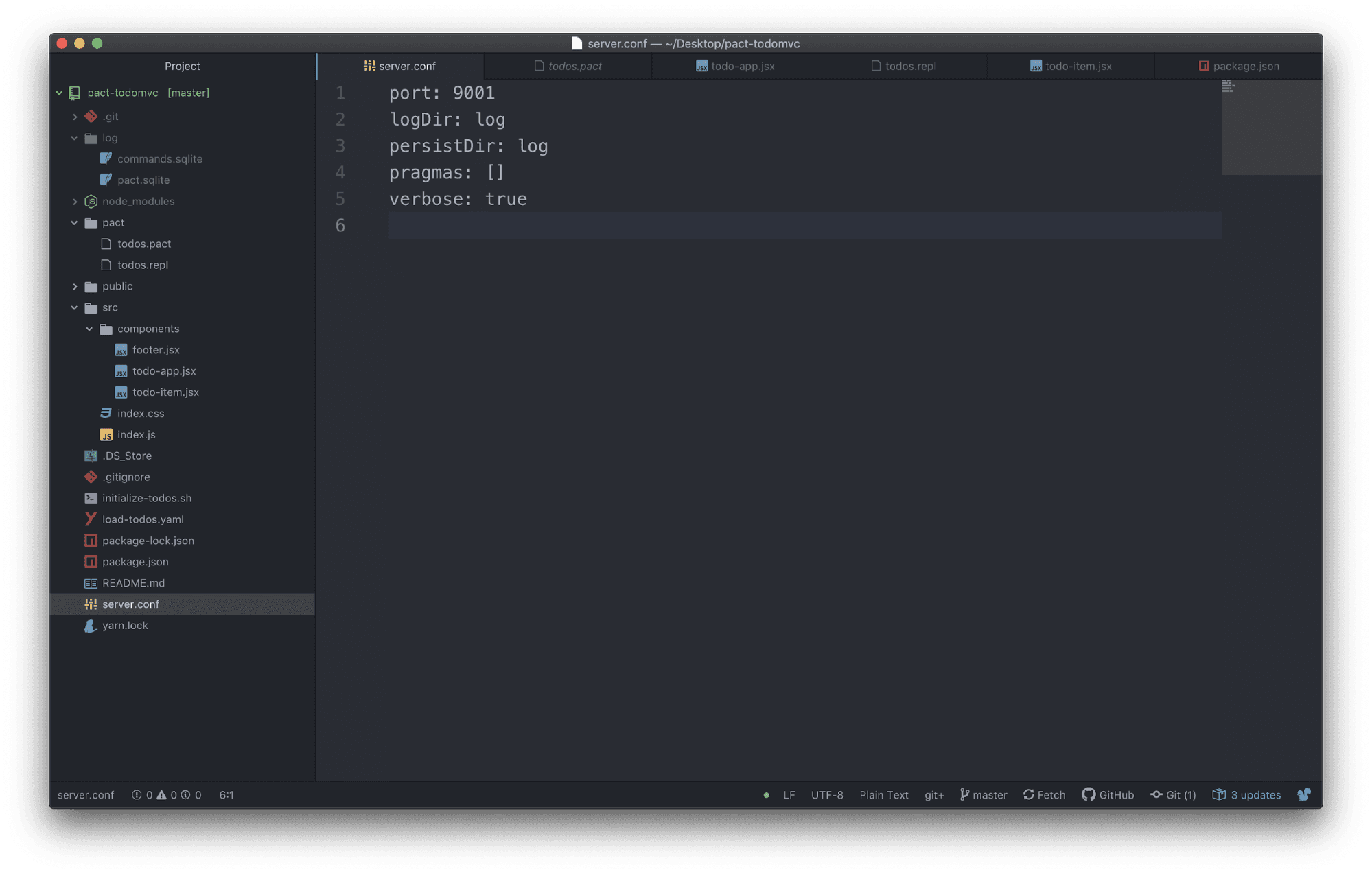Click the warning triangle icon in status bar
Viewport: 1372px width, 874px height.
point(161,795)
